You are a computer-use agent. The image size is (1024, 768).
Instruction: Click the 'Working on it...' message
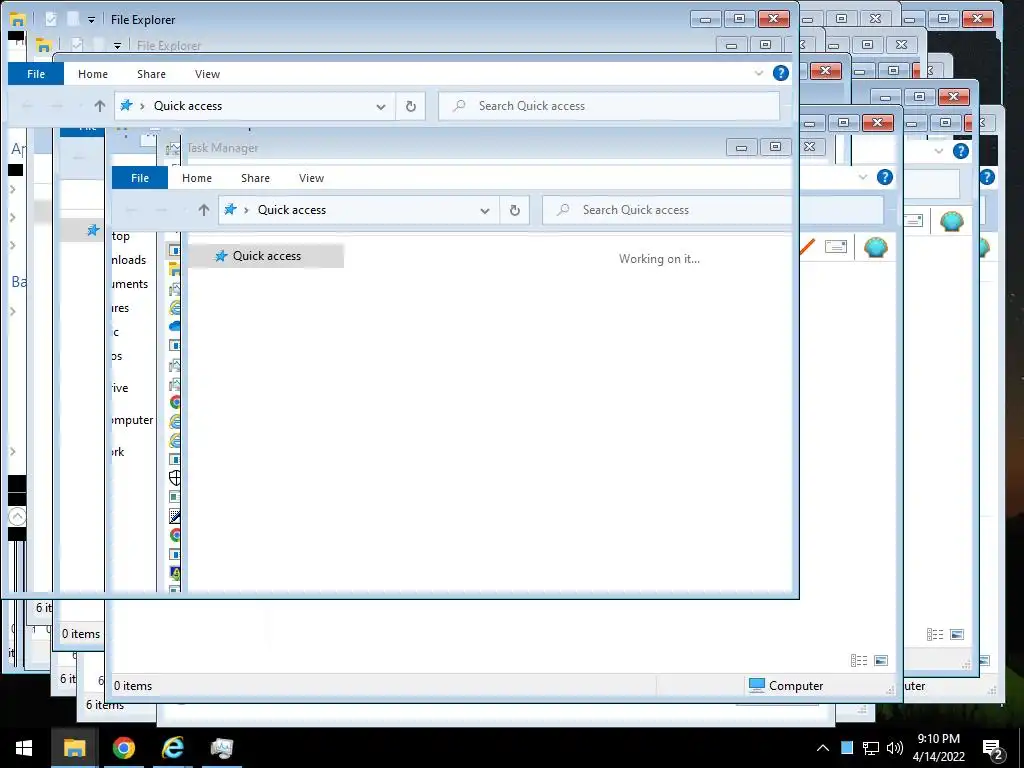coord(659,259)
